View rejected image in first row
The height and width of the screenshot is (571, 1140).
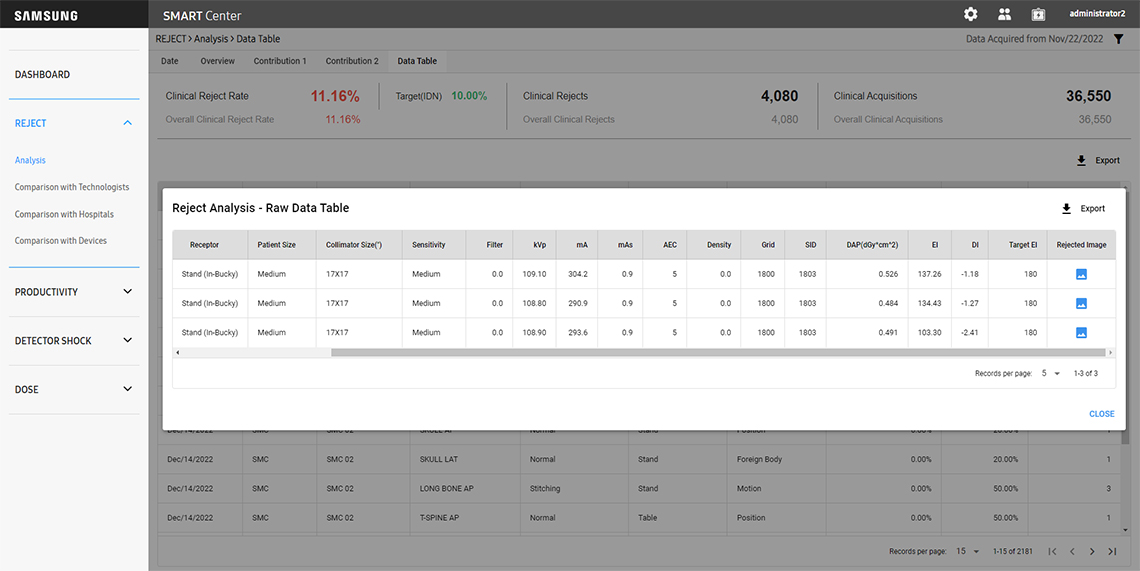click(x=1081, y=274)
